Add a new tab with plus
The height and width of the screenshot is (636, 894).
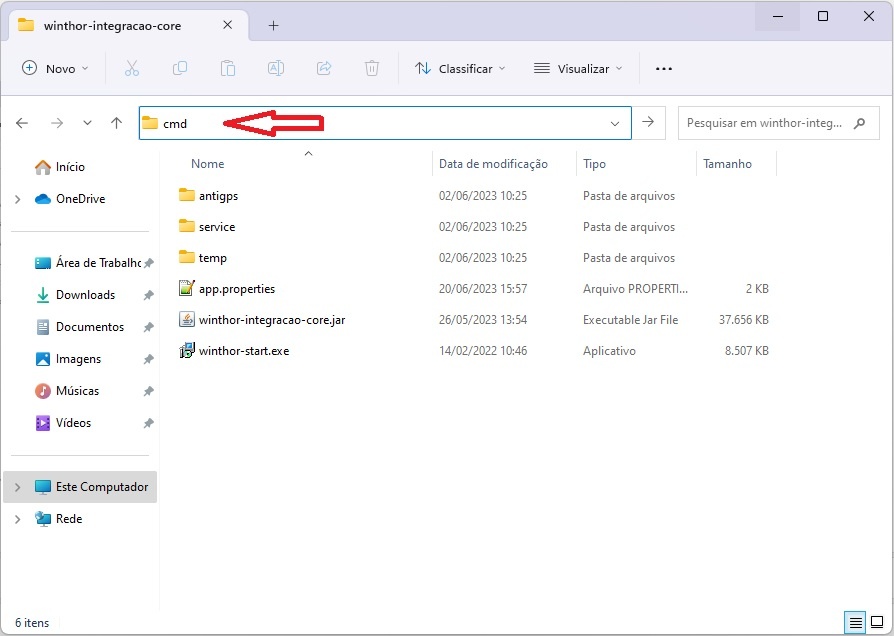[x=274, y=26]
